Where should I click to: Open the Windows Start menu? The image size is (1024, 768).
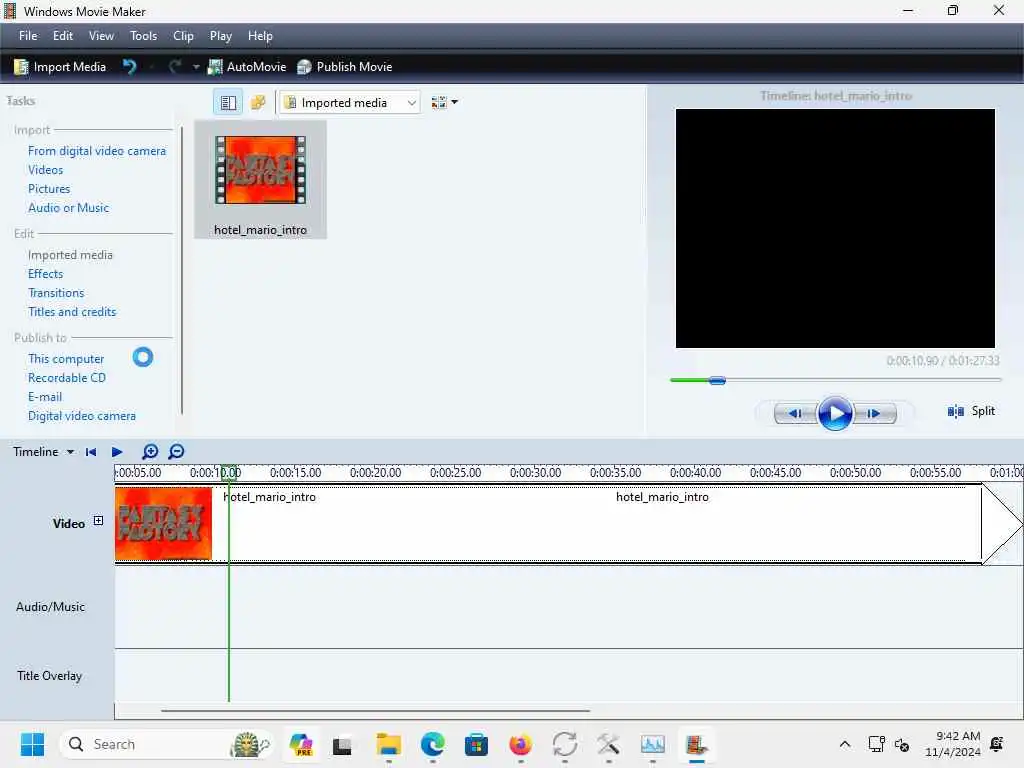click(32, 744)
